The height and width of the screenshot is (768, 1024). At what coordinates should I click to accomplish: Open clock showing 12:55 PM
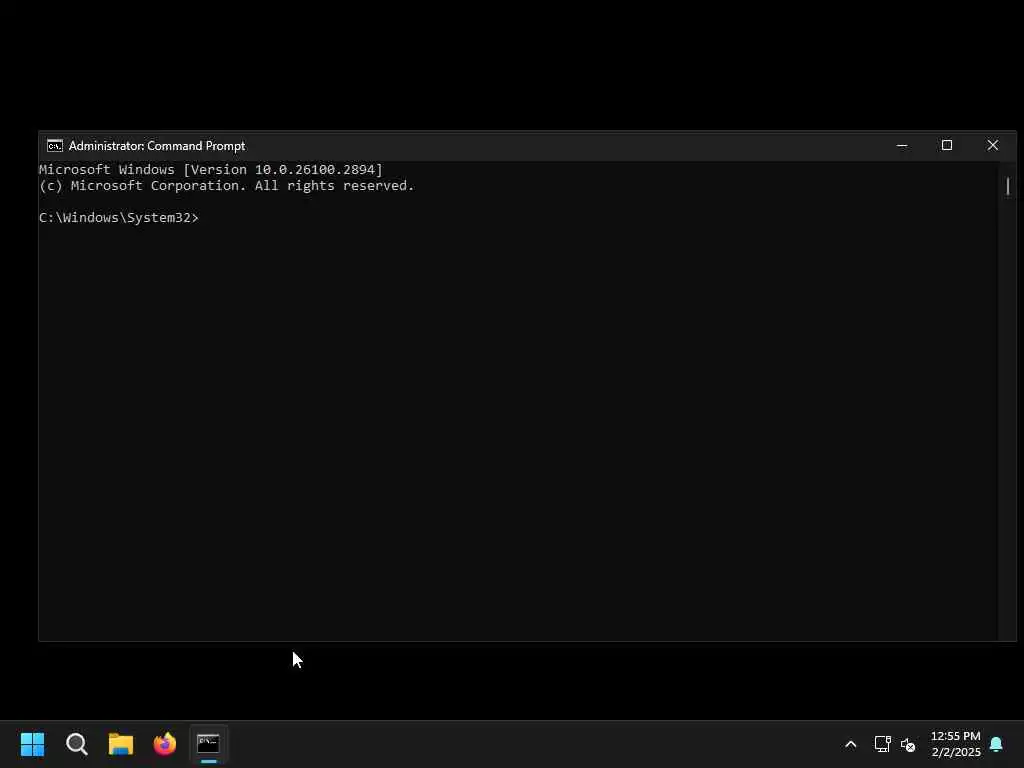[955, 744]
